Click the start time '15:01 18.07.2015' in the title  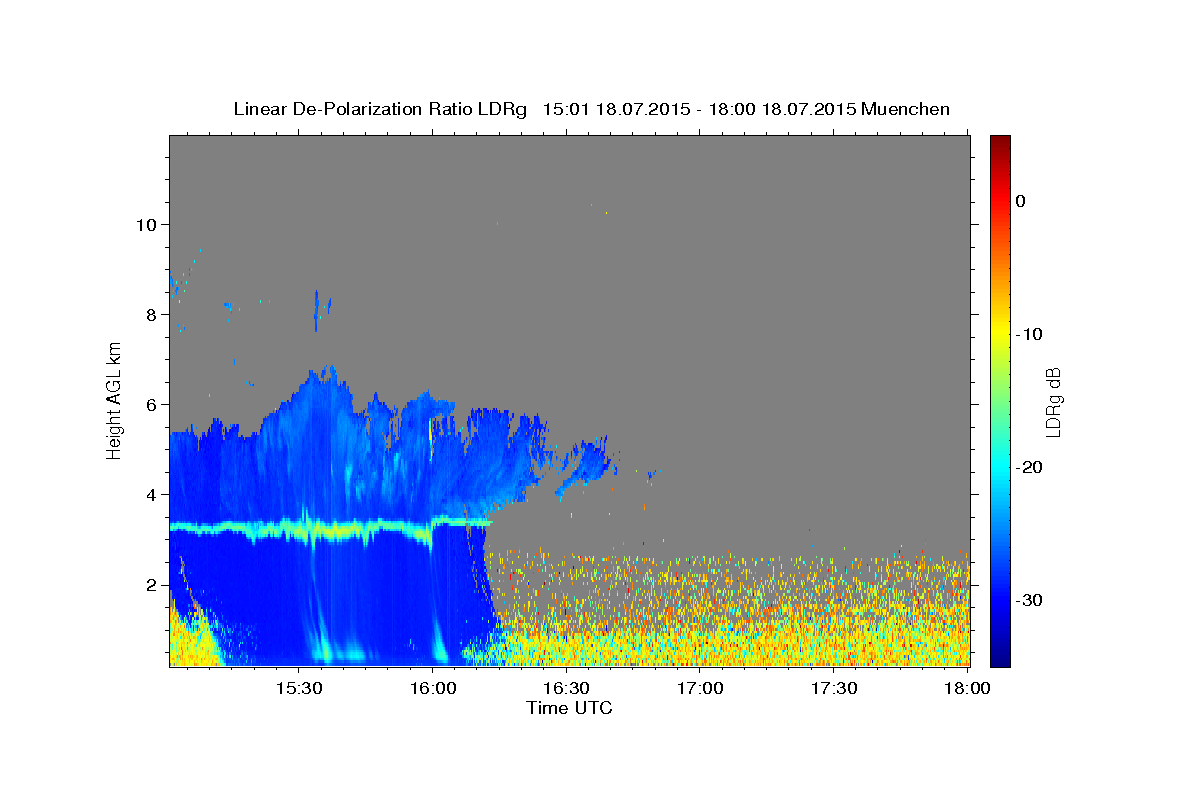(616, 109)
